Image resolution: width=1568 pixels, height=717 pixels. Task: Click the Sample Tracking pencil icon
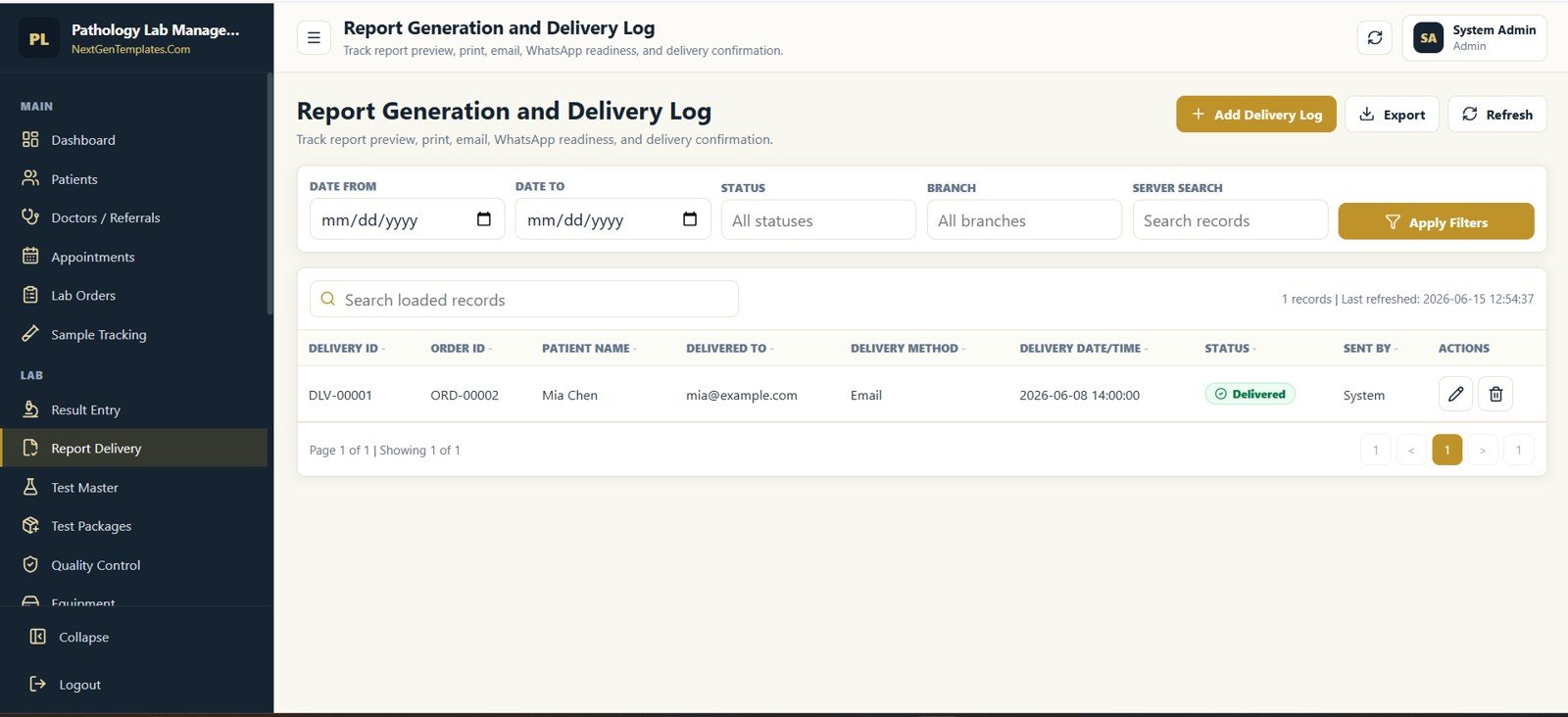click(x=30, y=334)
